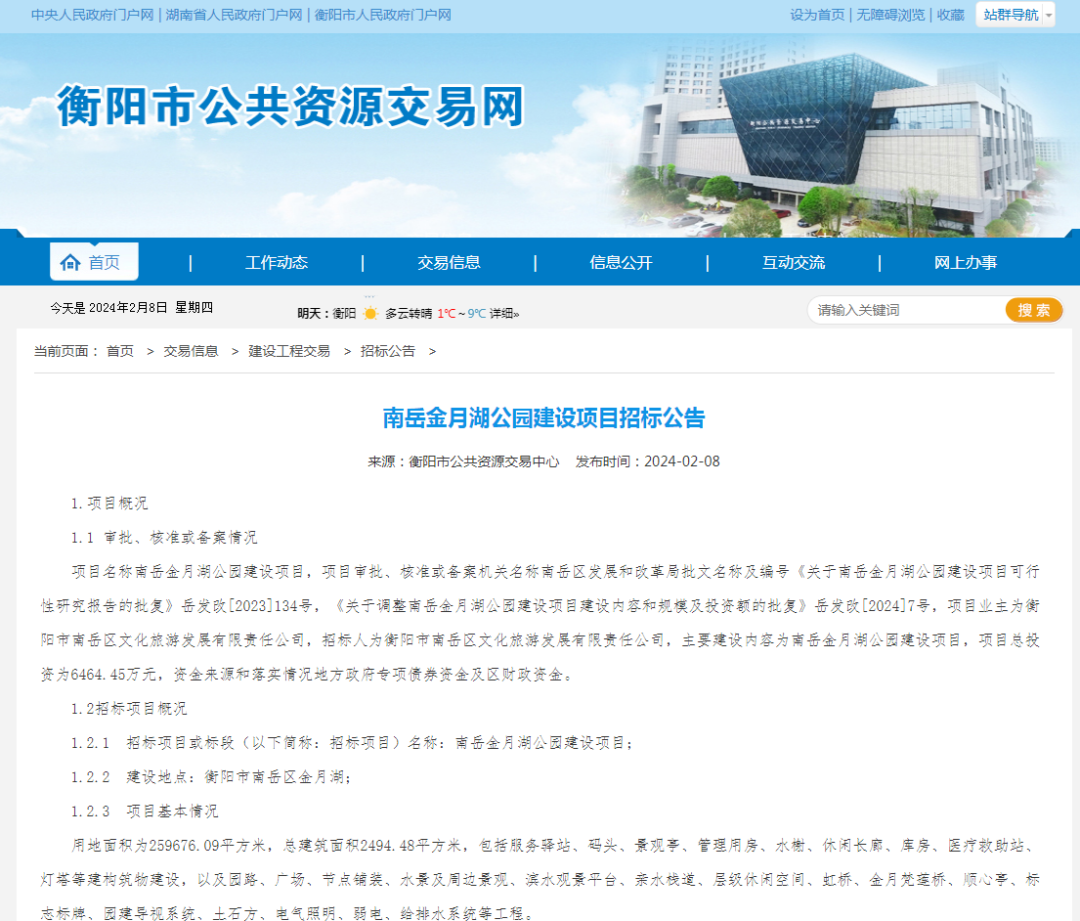This screenshot has width=1080, height=921.
Task: Go to 首页 tab in navigation bar
Action: point(94,262)
